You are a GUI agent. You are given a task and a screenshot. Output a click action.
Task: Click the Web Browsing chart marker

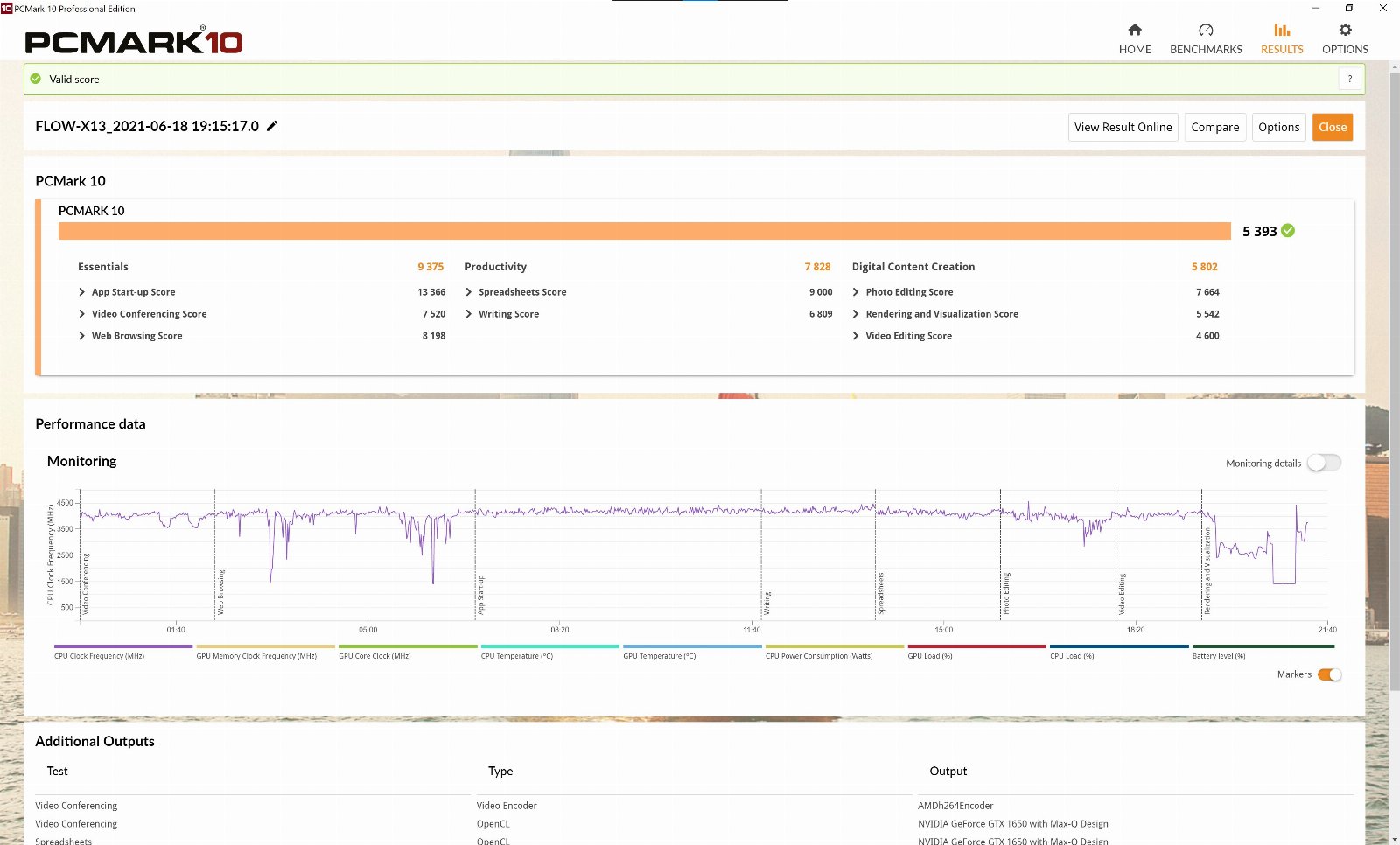pyautogui.click(x=220, y=592)
